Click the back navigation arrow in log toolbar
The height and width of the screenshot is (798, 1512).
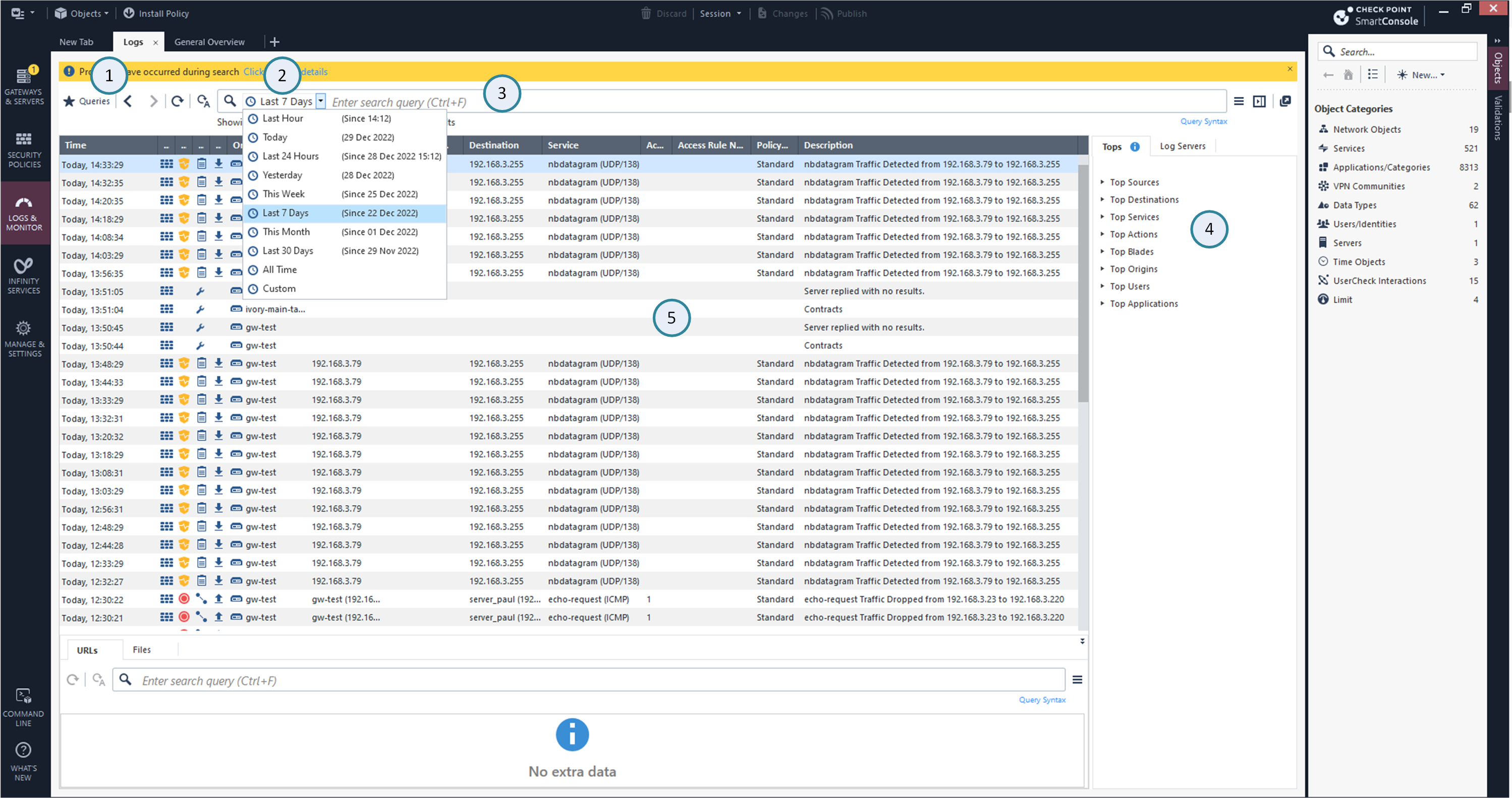[128, 101]
